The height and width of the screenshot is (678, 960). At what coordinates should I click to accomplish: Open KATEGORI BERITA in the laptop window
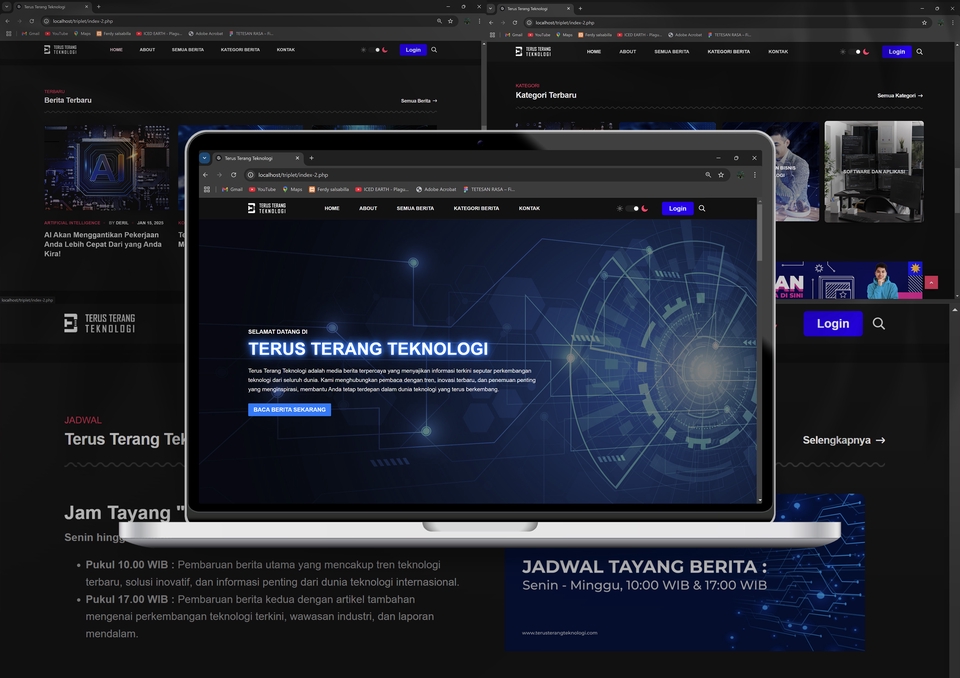tap(476, 208)
